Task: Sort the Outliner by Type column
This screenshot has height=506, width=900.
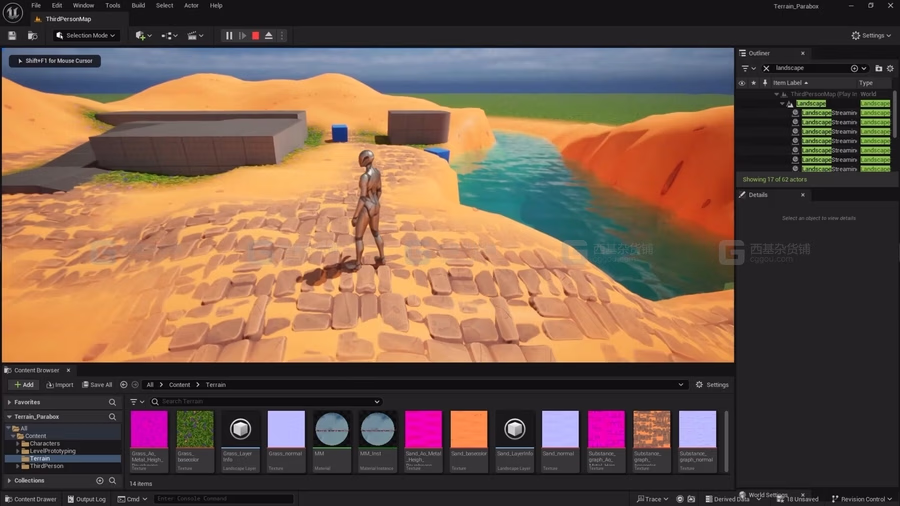Action: 866,83
